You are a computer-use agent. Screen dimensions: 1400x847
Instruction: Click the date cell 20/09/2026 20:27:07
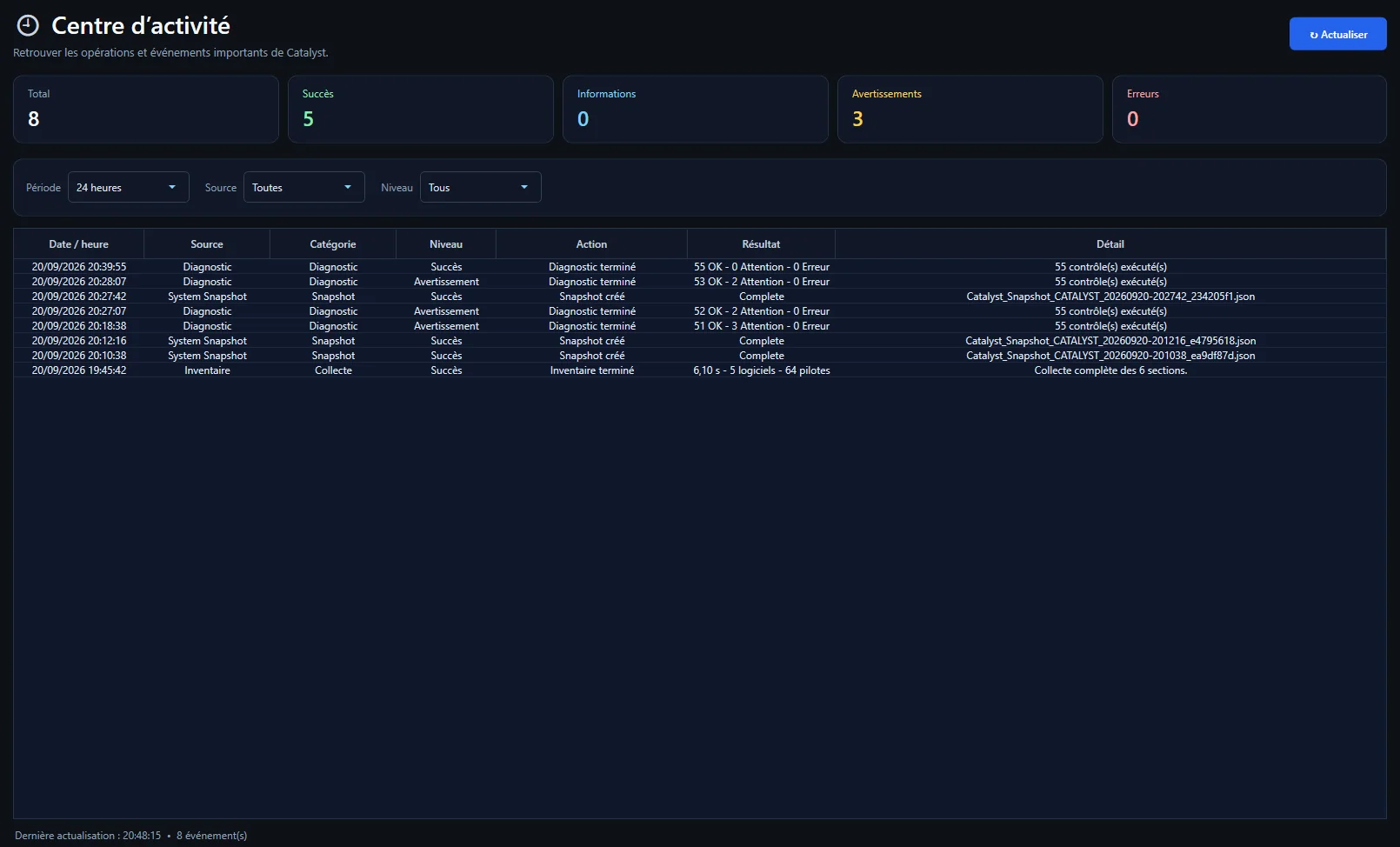[79, 311]
